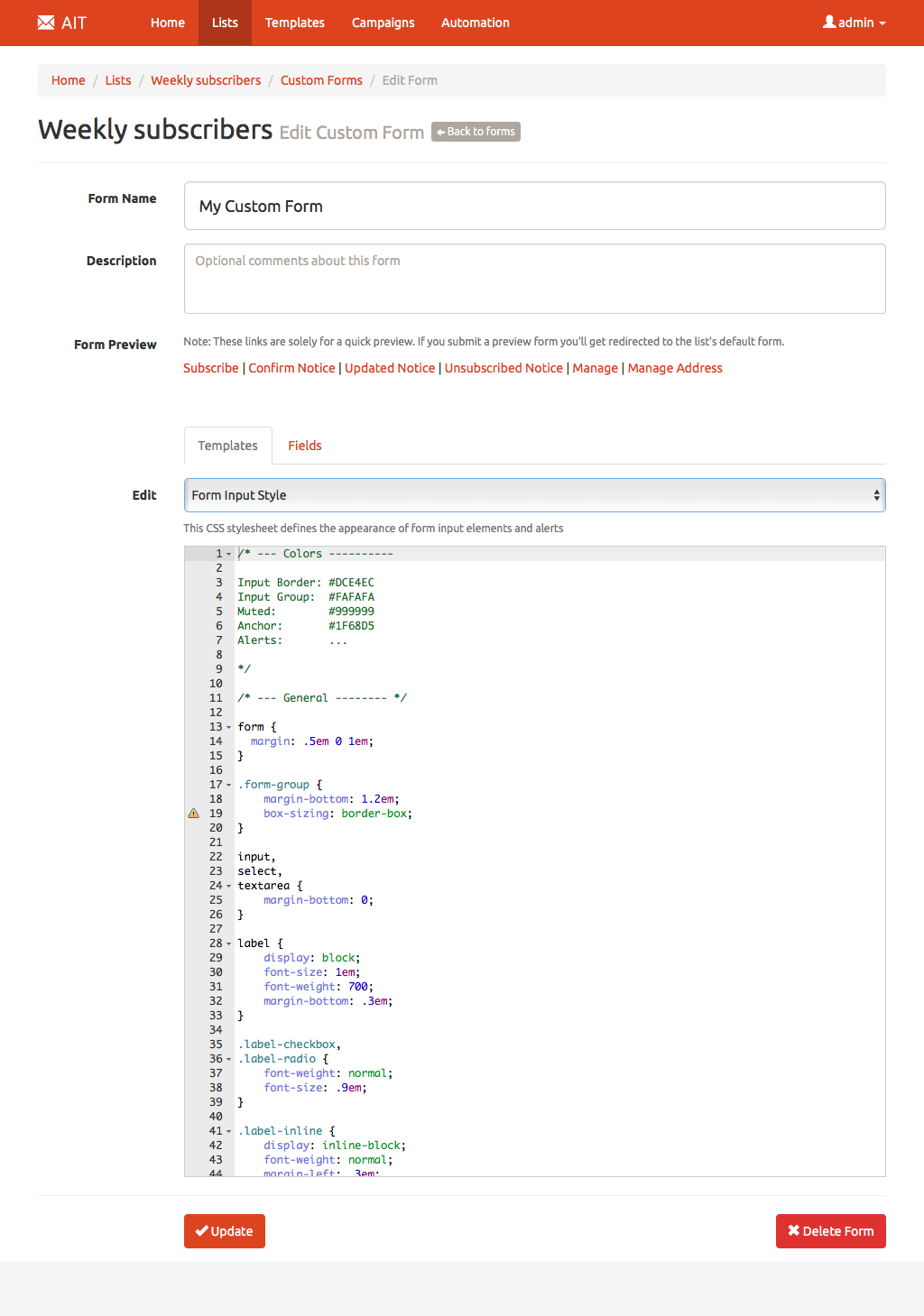This screenshot has width=924, height=1316.
Task: Switch to the Fields tab
Action: tap(304, 446)
